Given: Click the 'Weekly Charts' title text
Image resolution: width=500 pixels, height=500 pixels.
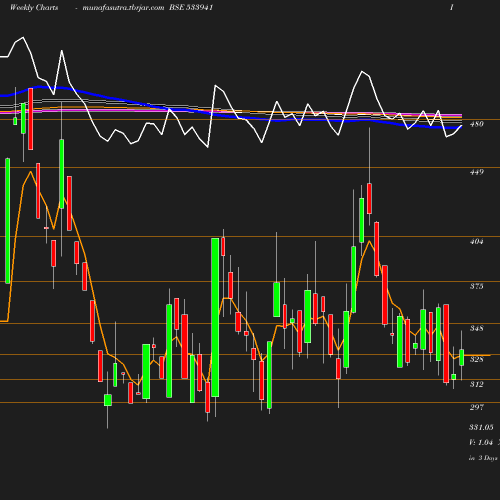Looking at the screenshot, I should (34, 7).
